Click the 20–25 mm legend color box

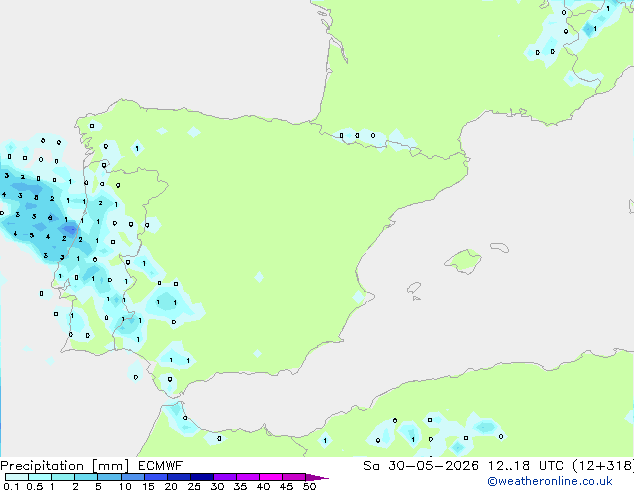point(178,477)
